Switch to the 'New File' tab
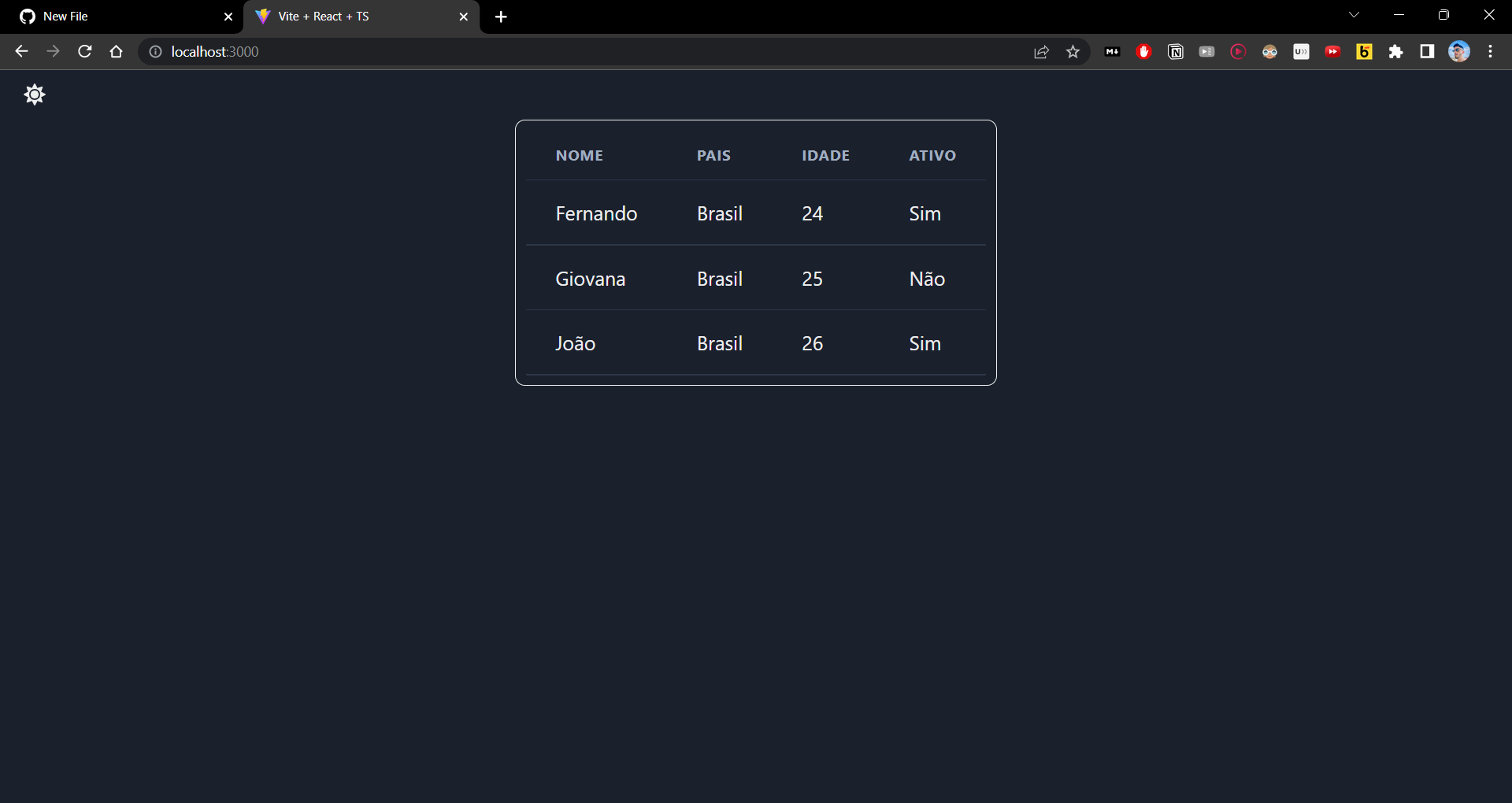The height and width of the screenshot is (803, 1512). click(110, 17)
